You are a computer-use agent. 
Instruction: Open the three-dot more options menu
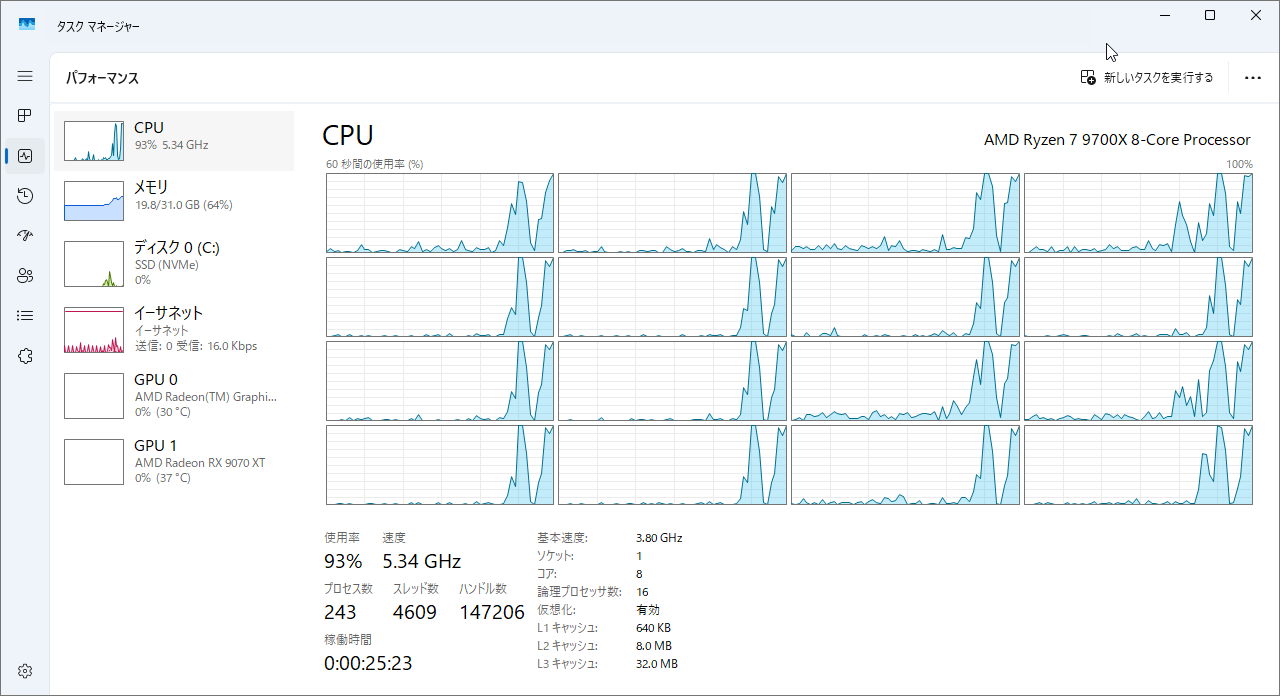1252,78
